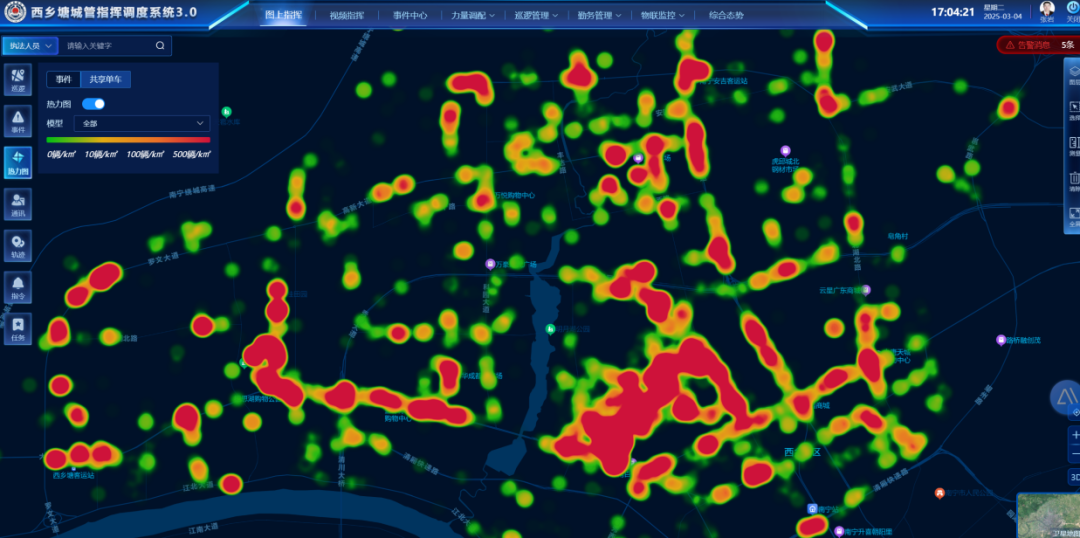Activate the select cursor tool in right panel
Image resolution: width=1080 pixels, height=538 pixels.
1073,110
